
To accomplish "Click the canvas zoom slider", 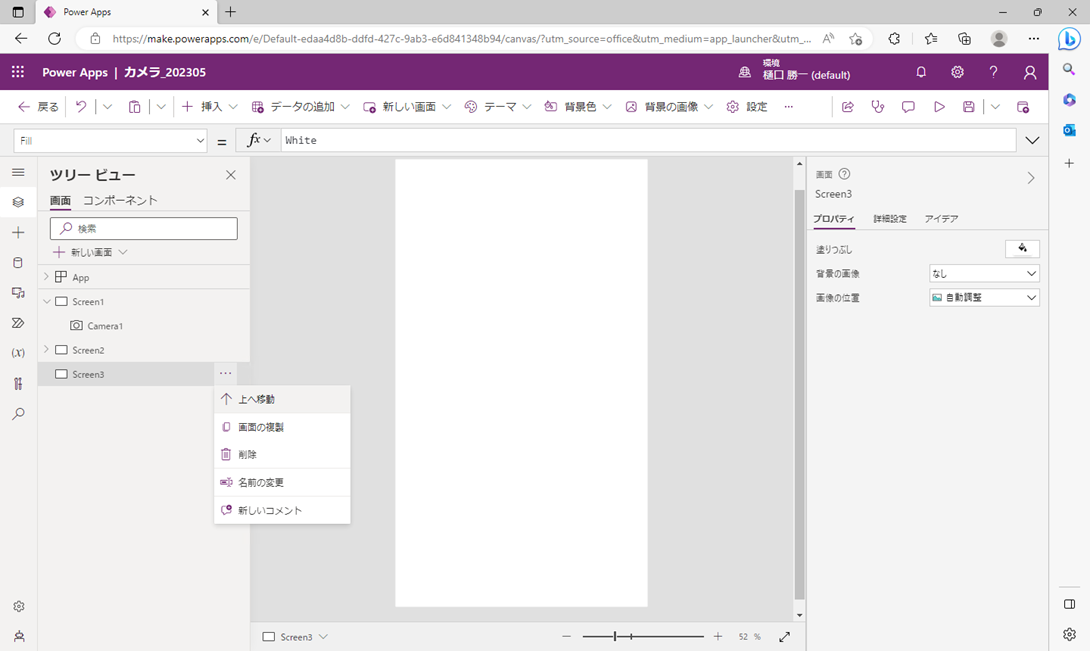I will pyautogui.click(x=643, y=636).
